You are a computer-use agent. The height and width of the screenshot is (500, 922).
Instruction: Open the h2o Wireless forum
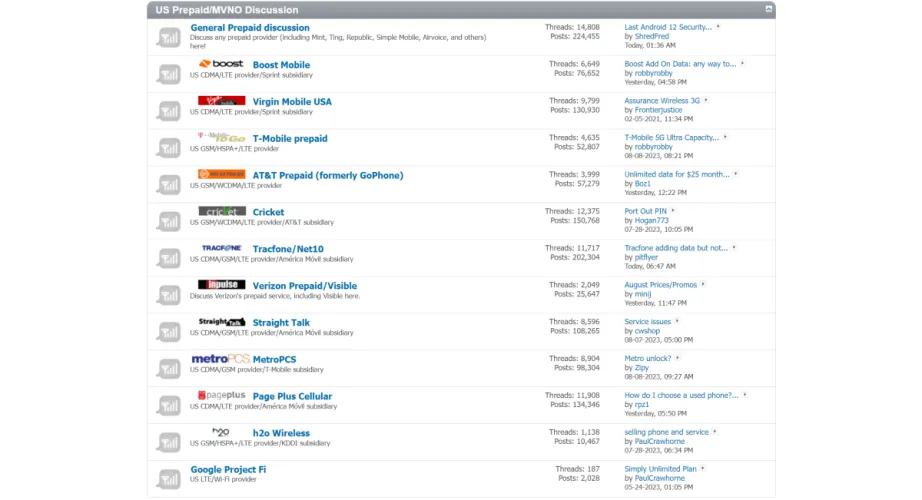tap(281, 433)
